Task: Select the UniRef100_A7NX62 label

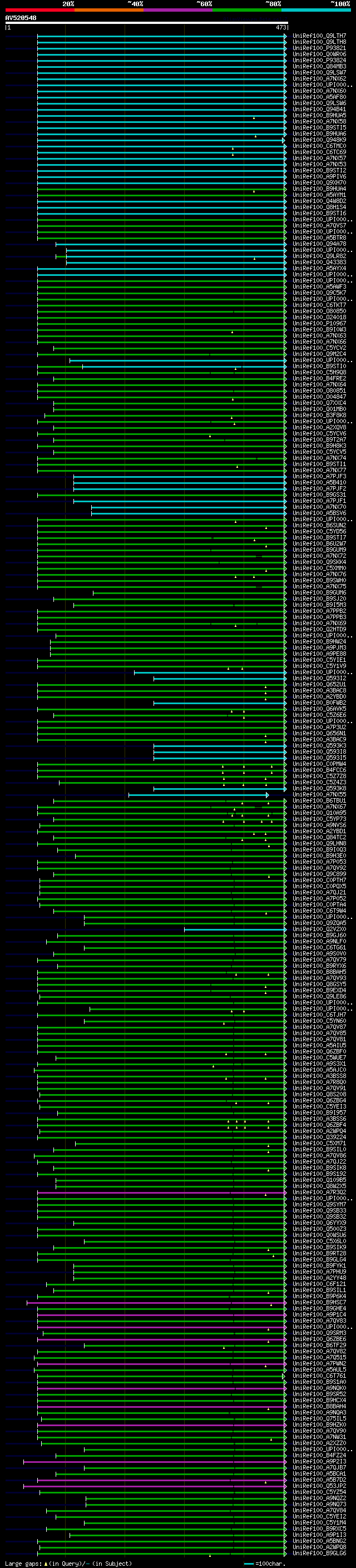Action: [x=319, y=78]
